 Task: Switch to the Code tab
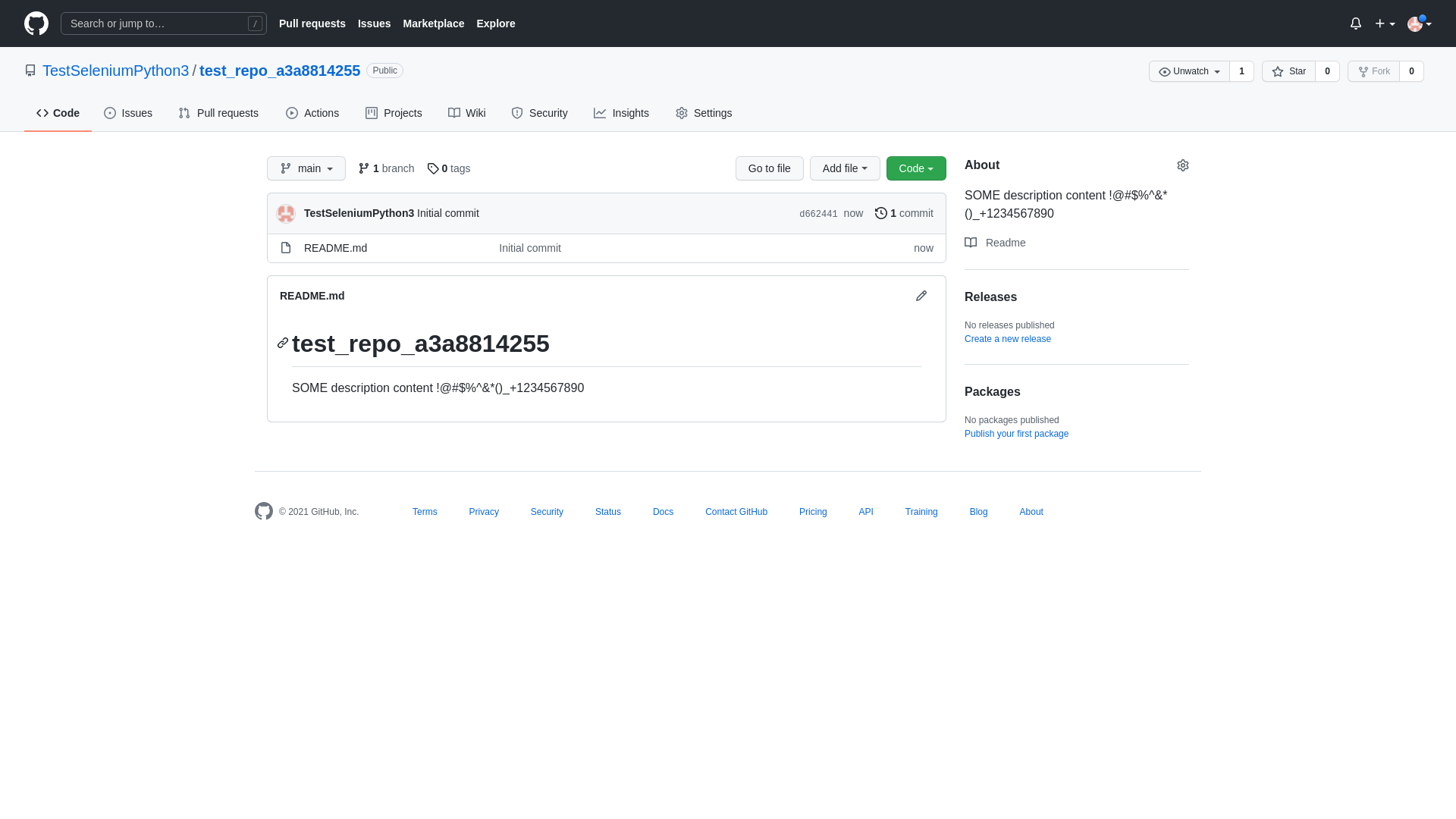point(58,113)
